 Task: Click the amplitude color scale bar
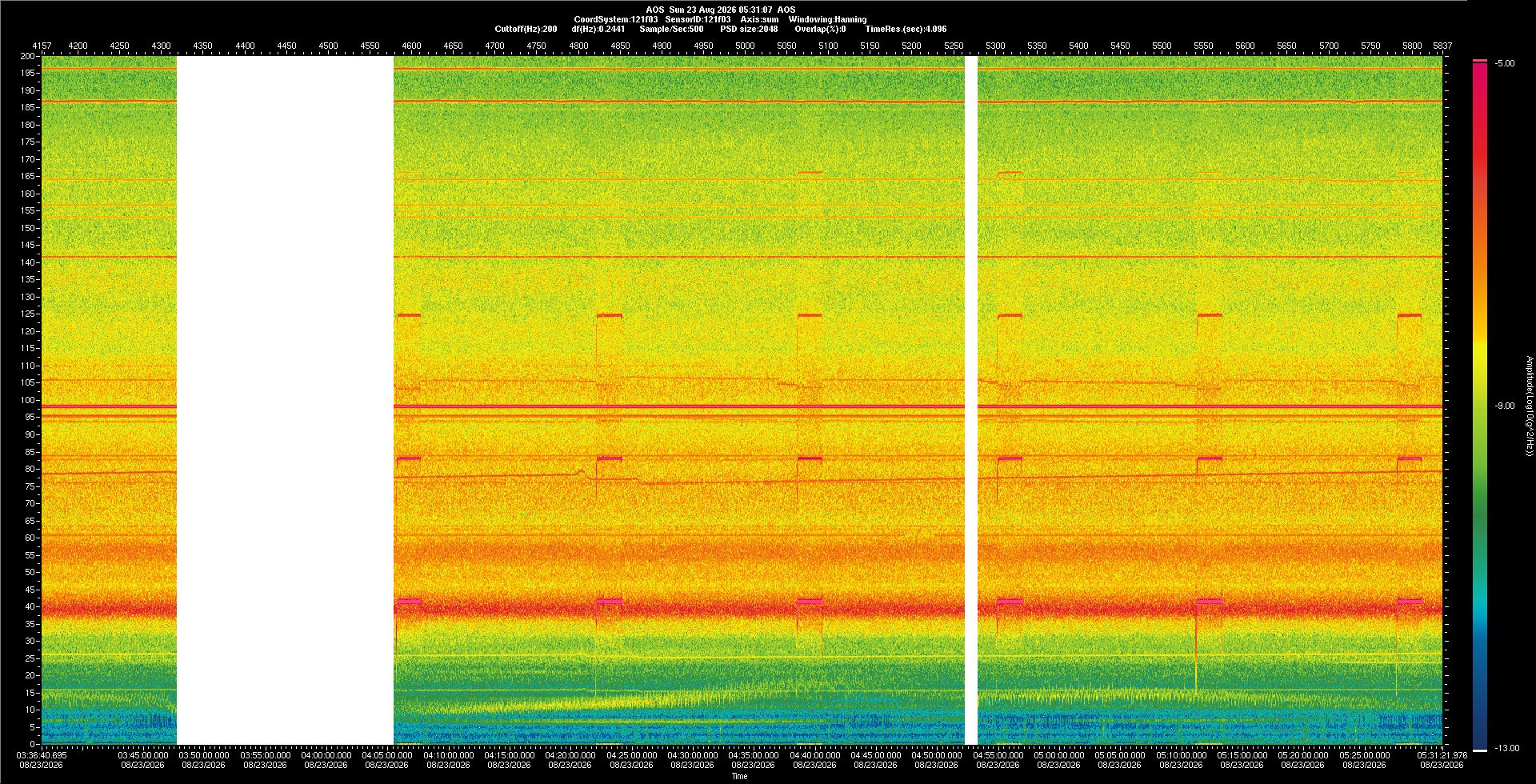1480,406
